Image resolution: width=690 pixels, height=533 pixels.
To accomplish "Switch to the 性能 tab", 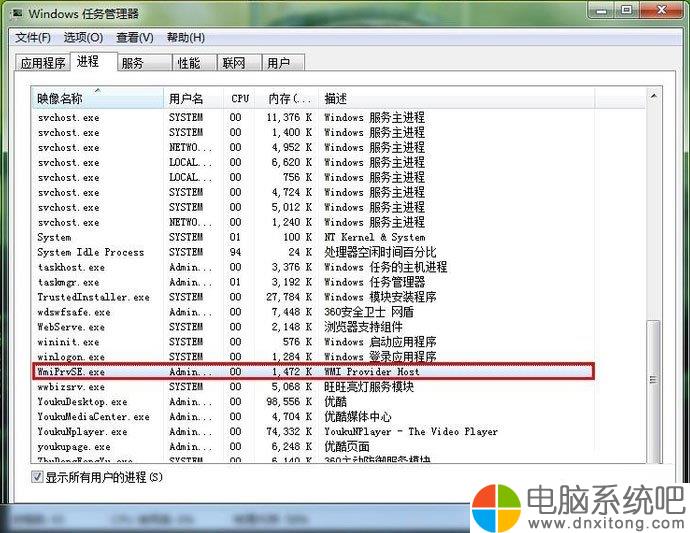I will coord(194,63).
